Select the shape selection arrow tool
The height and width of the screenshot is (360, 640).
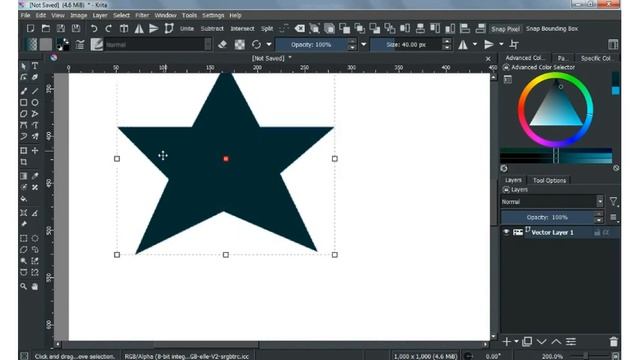tap(24, 66)
